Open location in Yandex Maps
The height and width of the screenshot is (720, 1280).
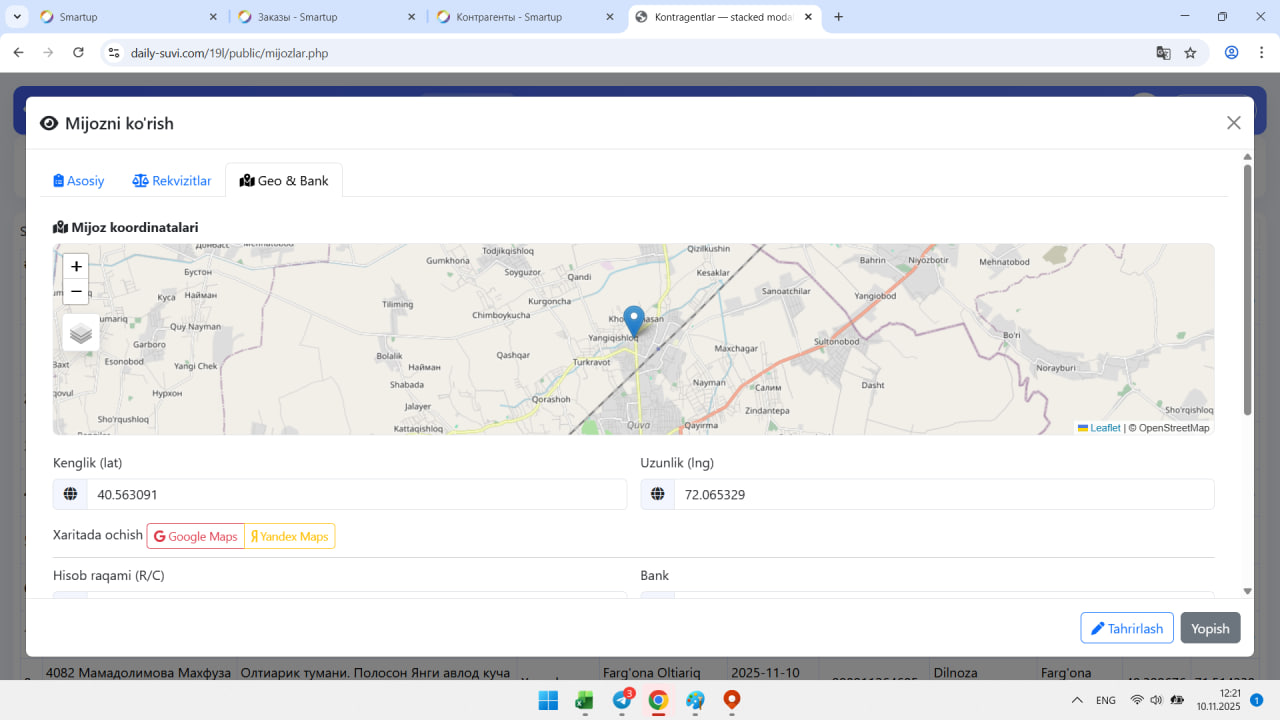click(290, 536)
